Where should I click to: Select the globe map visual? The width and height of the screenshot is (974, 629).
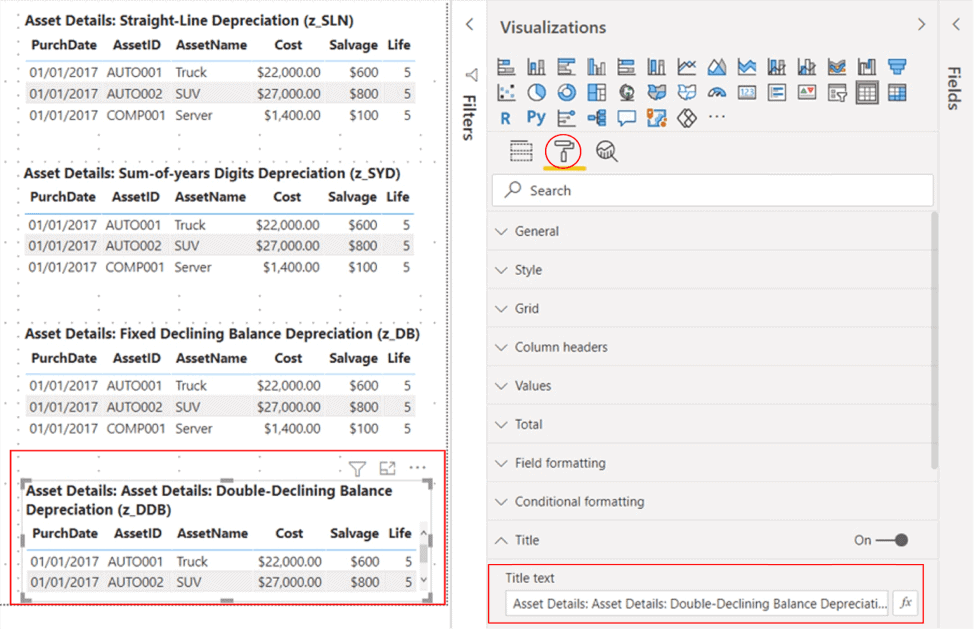point(626,93)
